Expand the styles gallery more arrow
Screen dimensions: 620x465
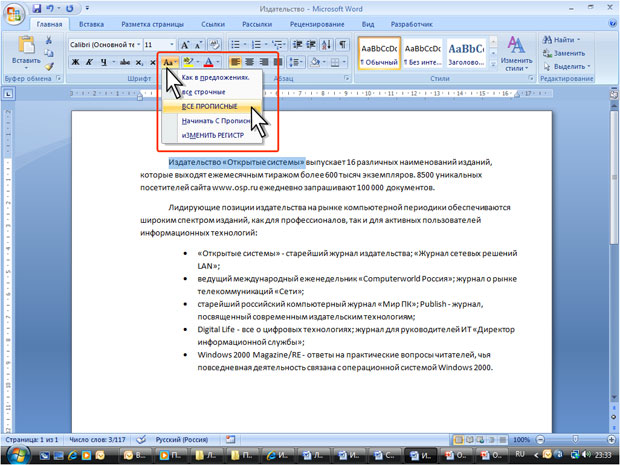pyautogui.click(x=493, y=64)
